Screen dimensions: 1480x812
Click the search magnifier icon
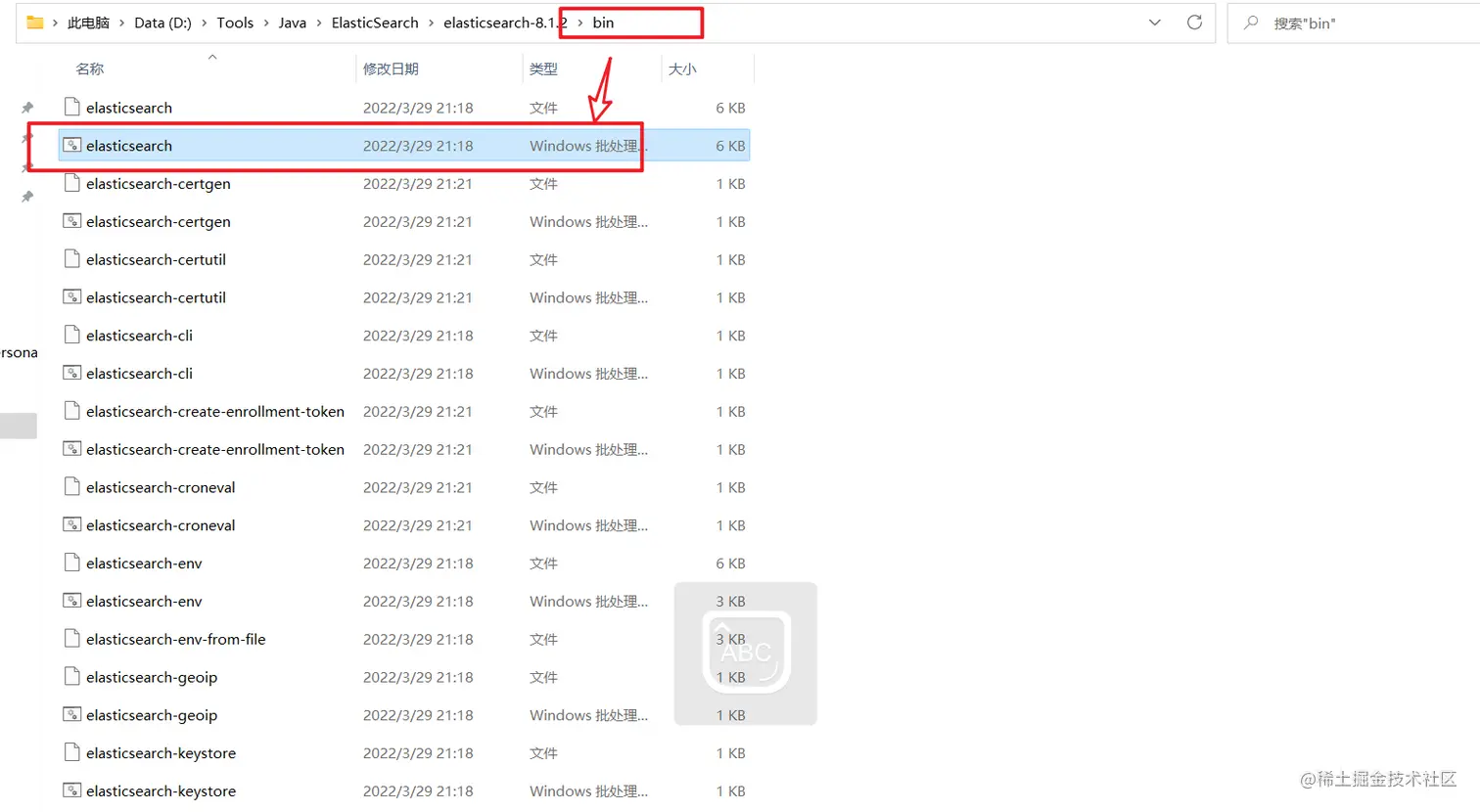coord(1251,23)
